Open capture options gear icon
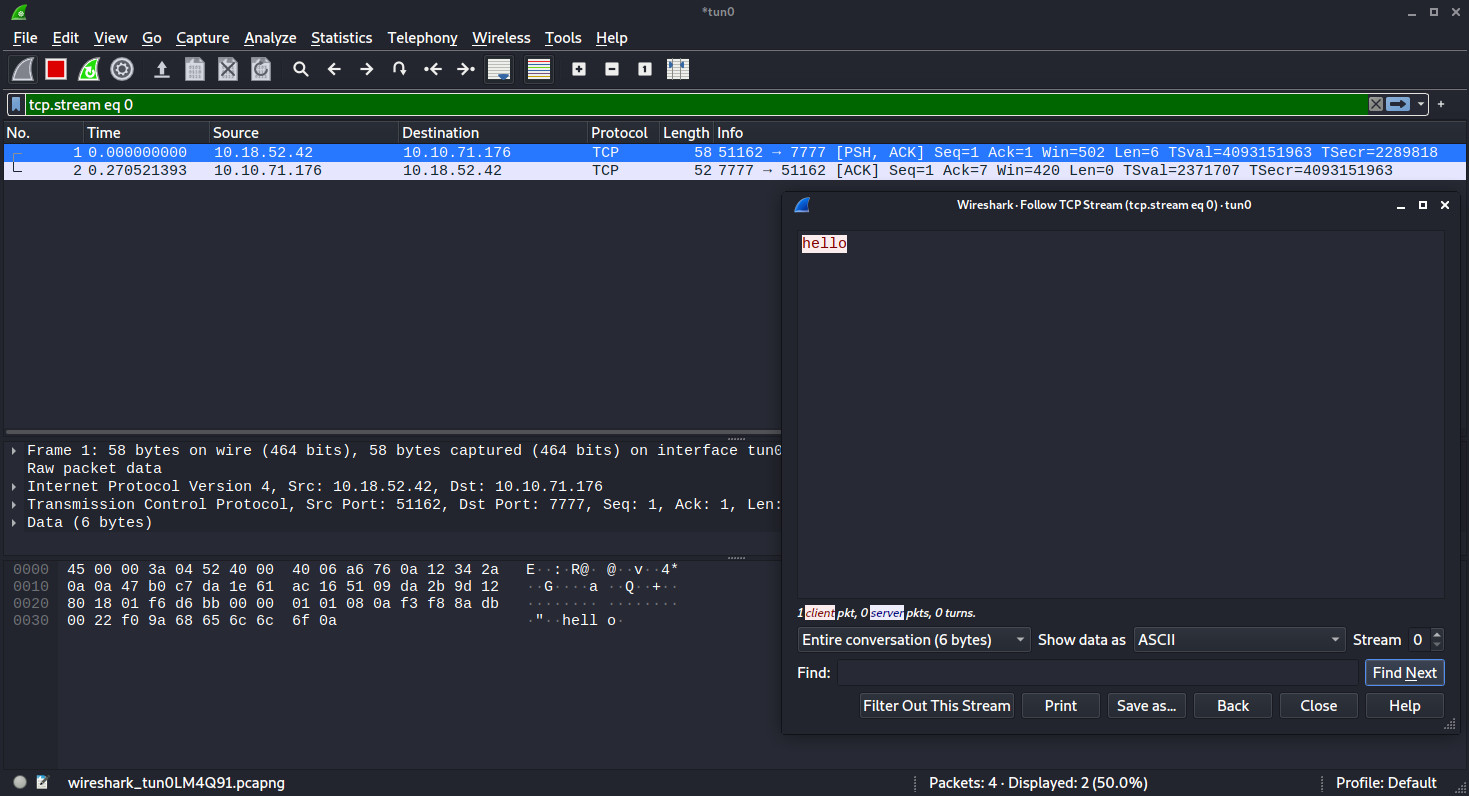Viewport: 1469px width, 796px height. coord(122,69)
